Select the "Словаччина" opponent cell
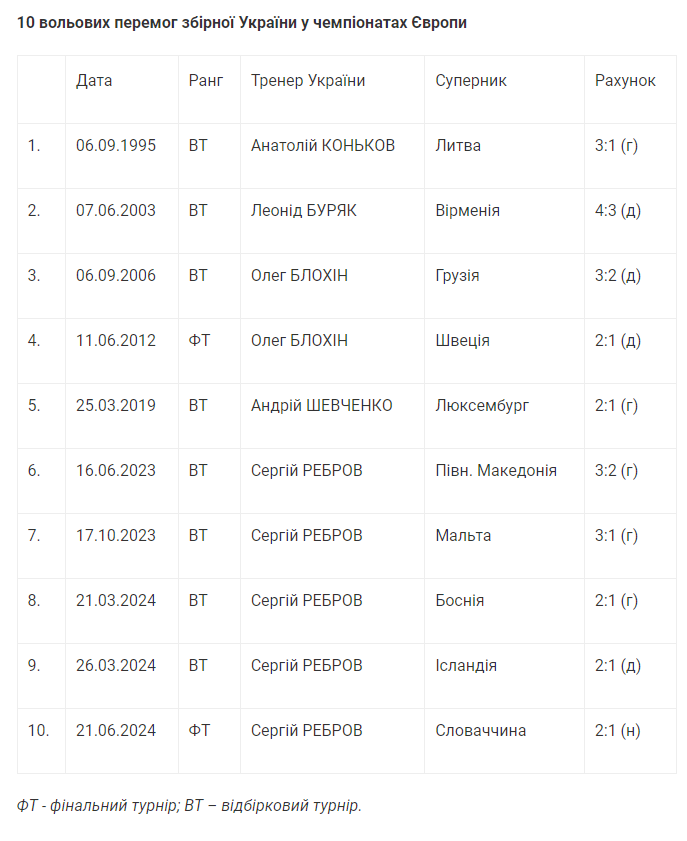This screenshot has height=841, width=687. tap(481, 731)
